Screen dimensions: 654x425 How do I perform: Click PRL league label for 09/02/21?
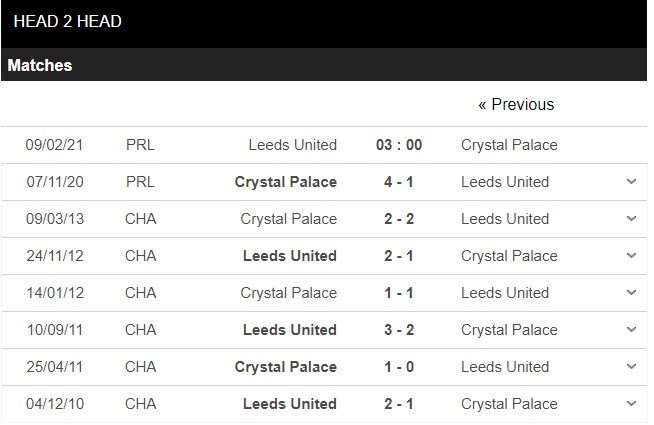pyautogui.click(x=140, y=145)
